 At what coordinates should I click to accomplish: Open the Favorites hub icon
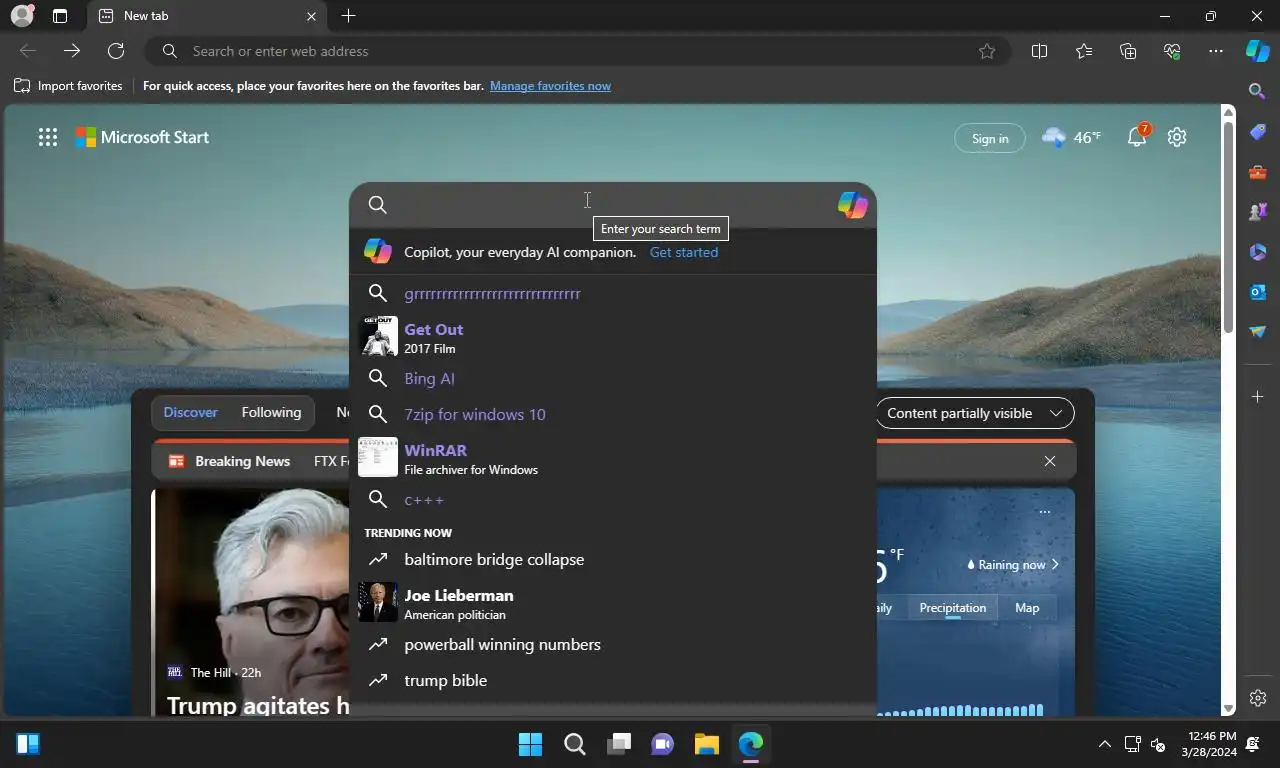pyautogui.click(x=1084, y=51)
